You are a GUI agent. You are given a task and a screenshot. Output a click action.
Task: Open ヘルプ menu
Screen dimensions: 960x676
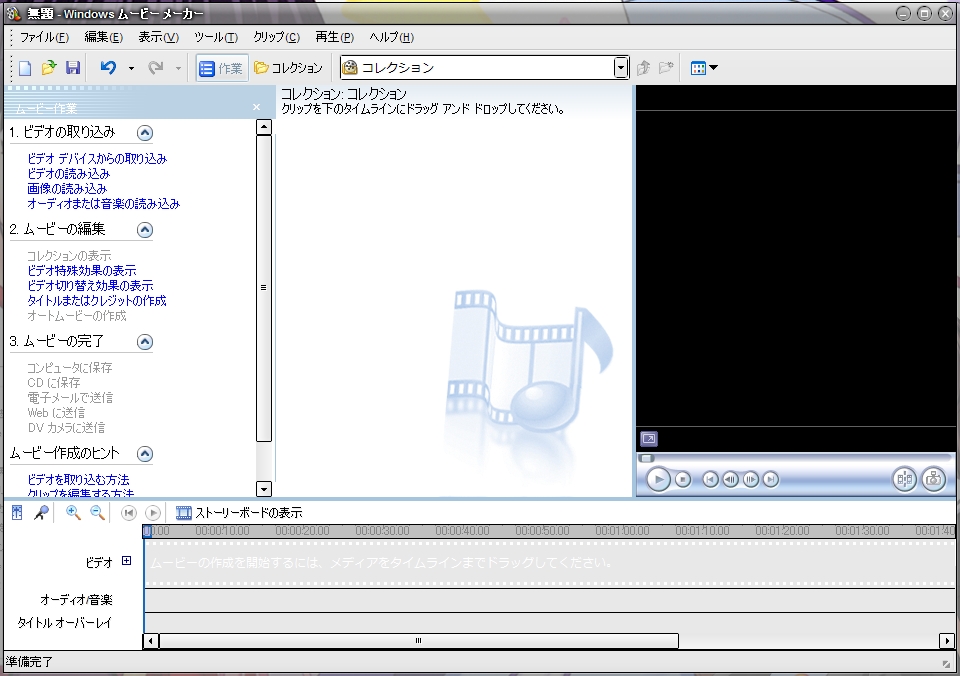(392, 37)
